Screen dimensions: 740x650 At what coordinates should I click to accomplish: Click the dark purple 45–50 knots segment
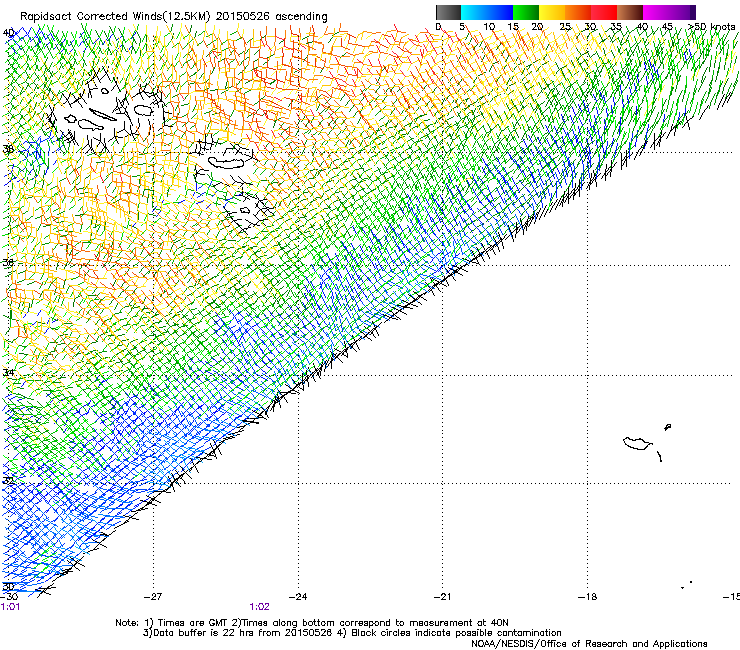pos(682,12)
